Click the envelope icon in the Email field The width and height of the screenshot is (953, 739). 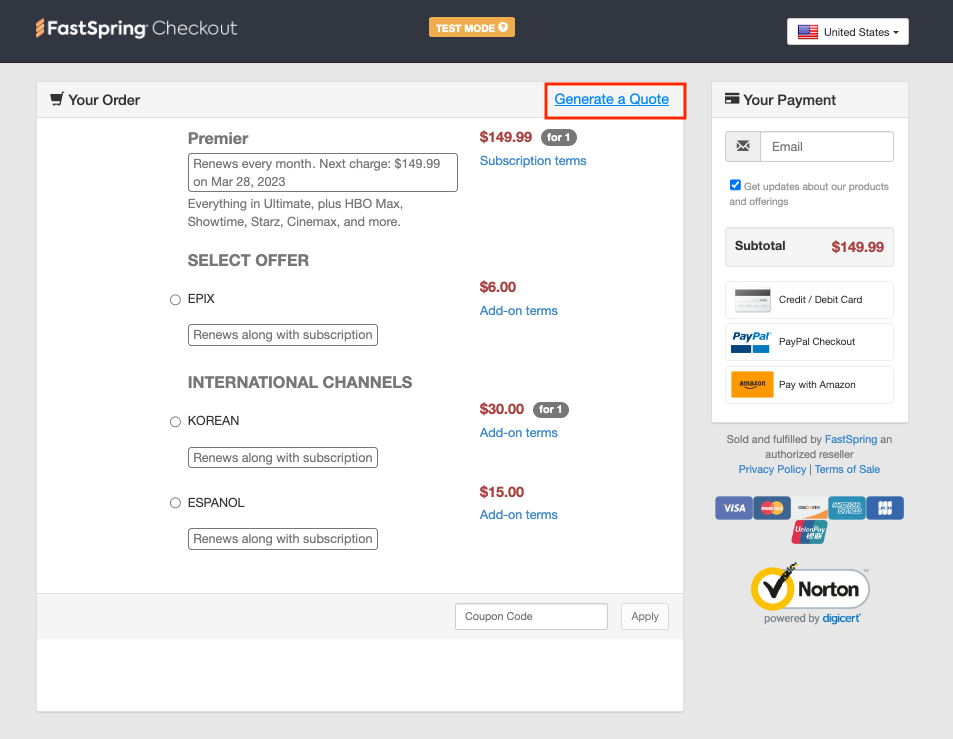point(743,146)
